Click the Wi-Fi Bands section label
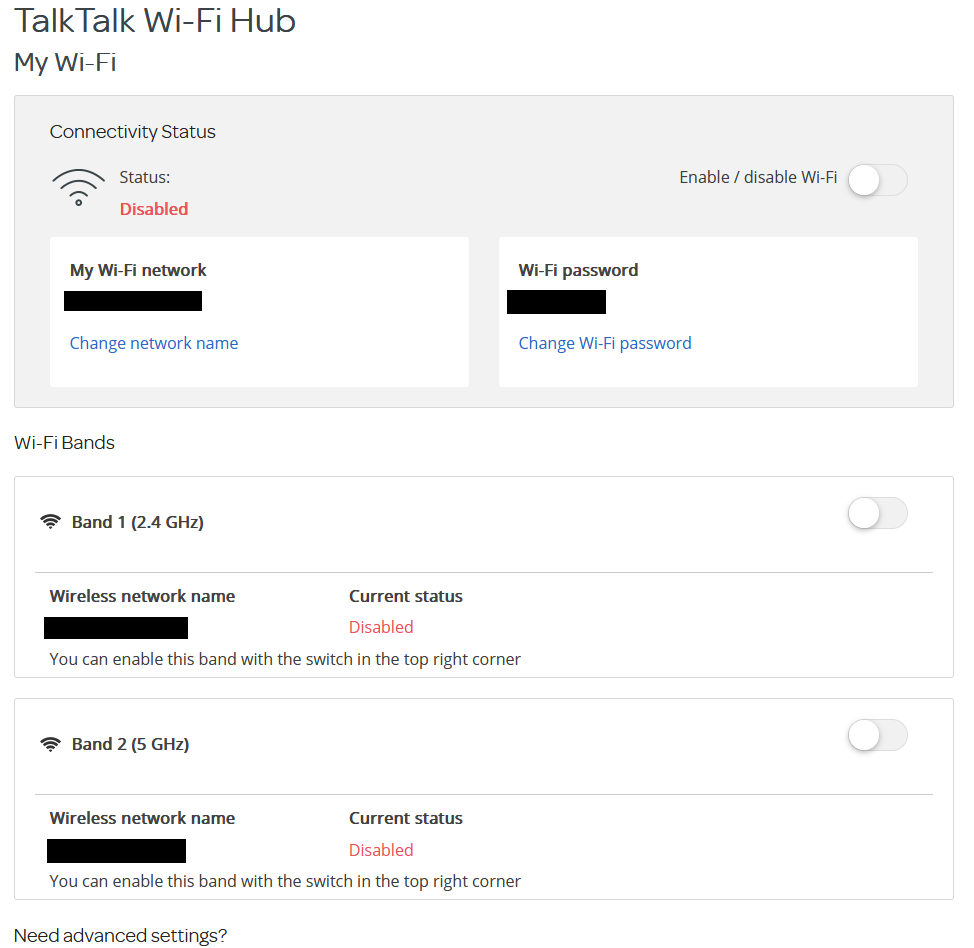The height and width of the screenshot is (948, 974). pos(64,442)
